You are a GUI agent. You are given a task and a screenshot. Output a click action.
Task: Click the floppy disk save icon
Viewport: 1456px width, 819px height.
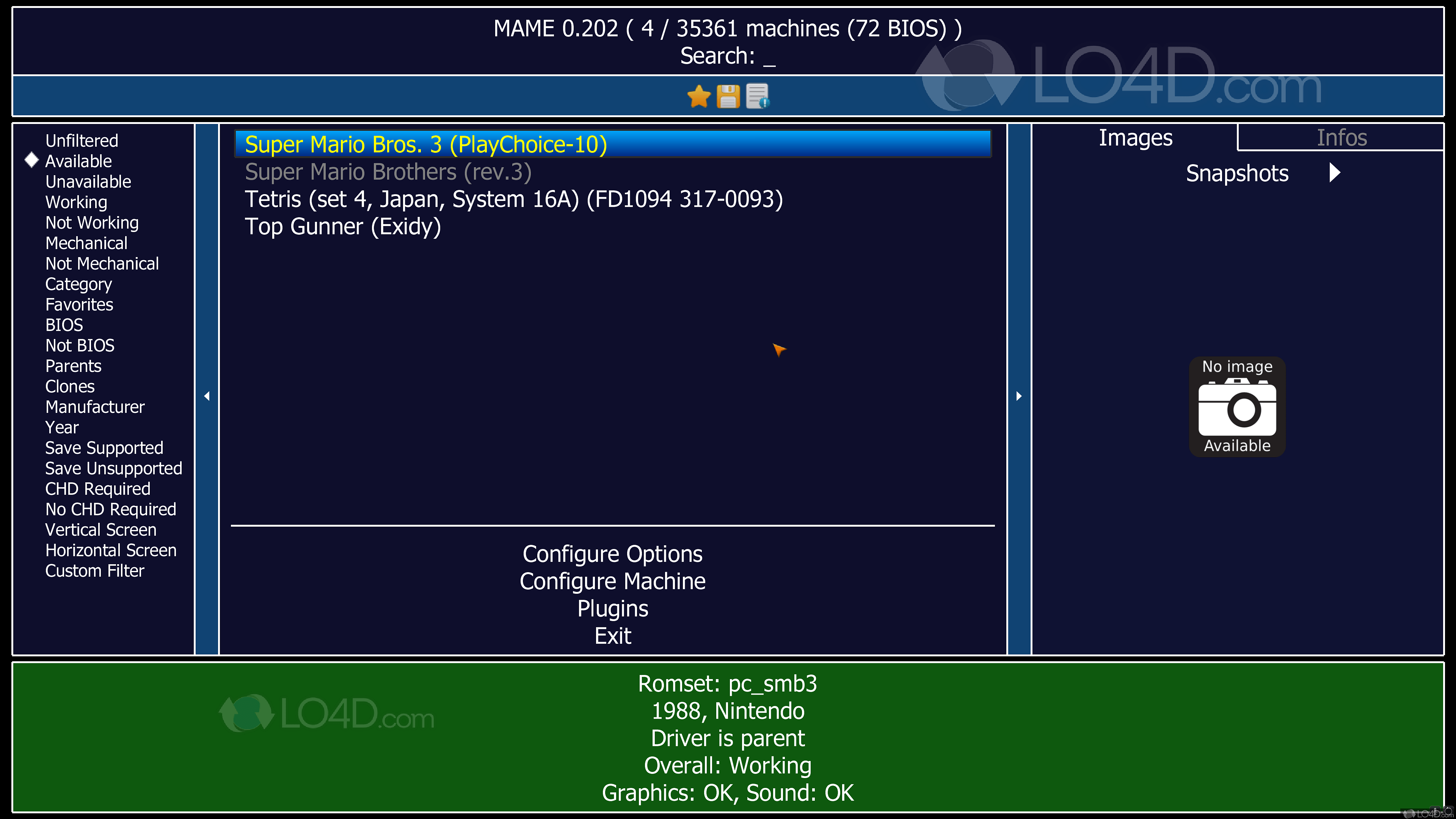coord(728,96)
